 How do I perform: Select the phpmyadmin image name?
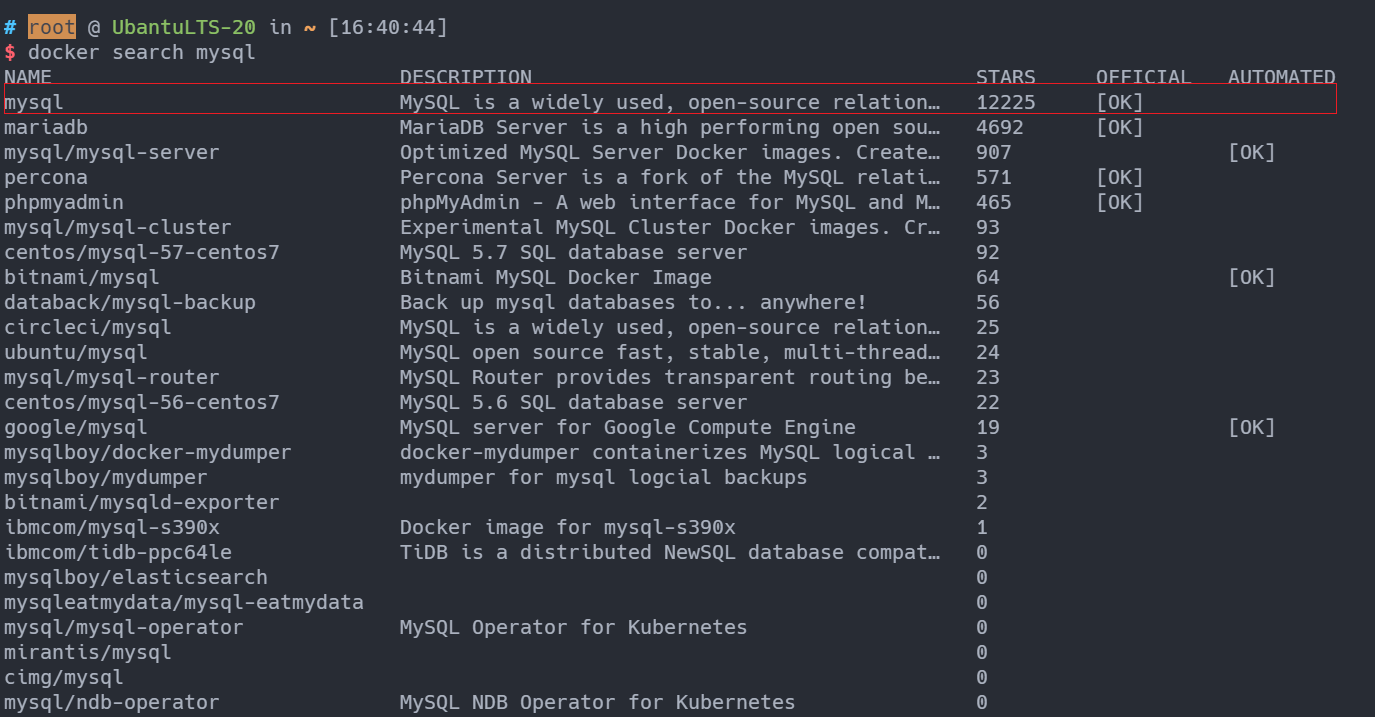click(64, 202)
